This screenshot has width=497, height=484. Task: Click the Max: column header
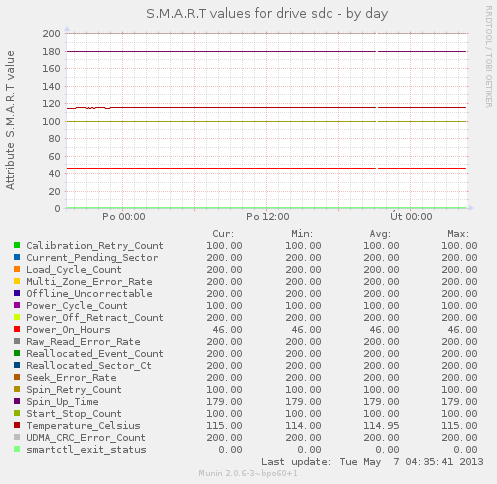pyautogui.click(x=458, y=234)
